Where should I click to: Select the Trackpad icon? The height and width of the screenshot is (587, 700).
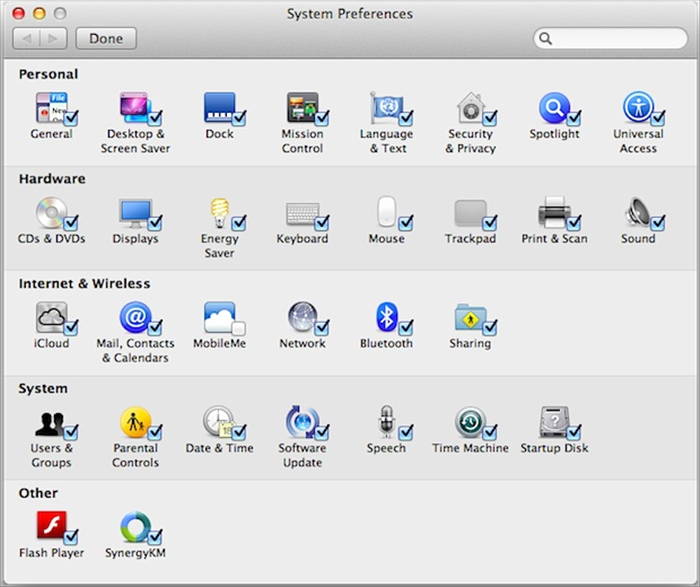pyautogui.click(x=471, y=212)
